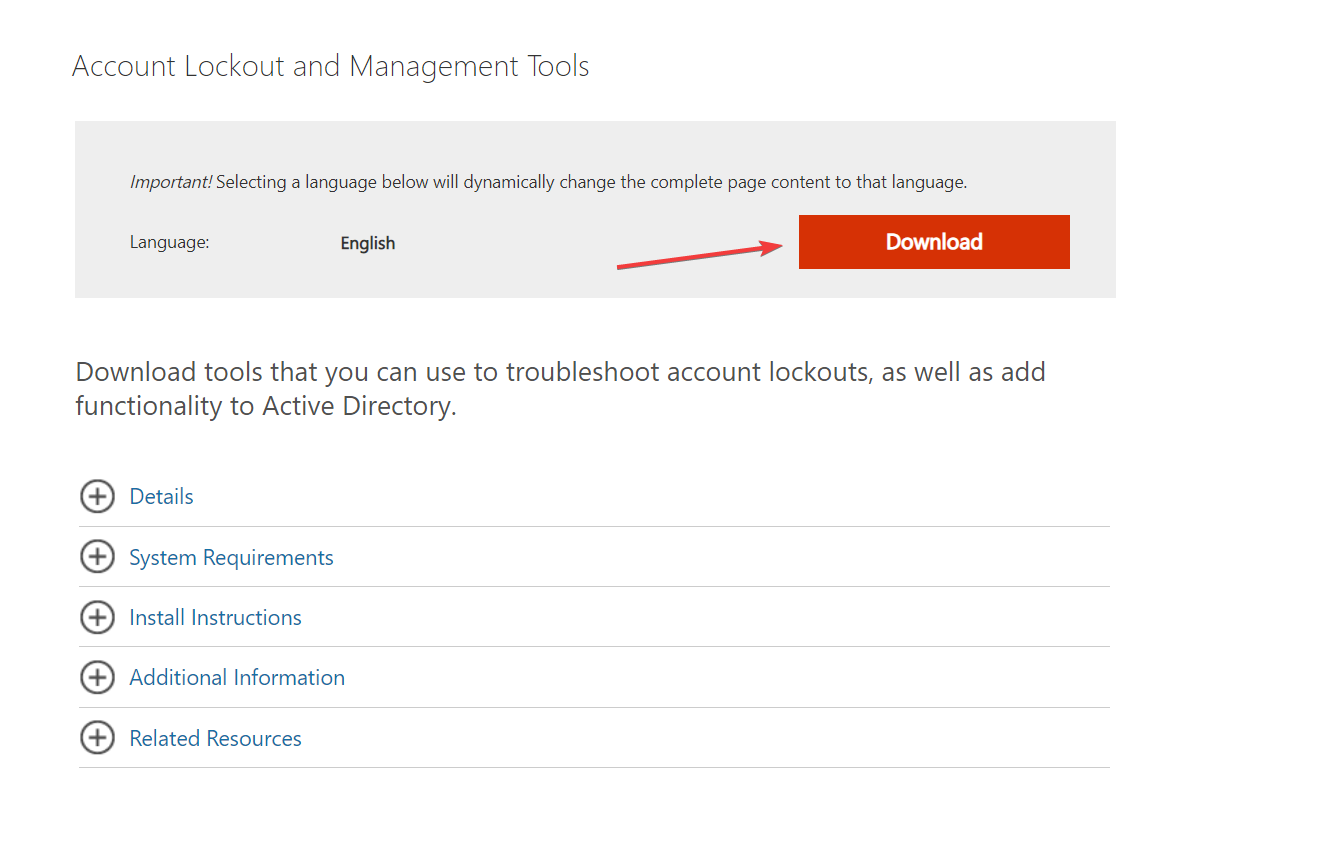Click the Additional Information plus icon

click(x=97, y=677)
